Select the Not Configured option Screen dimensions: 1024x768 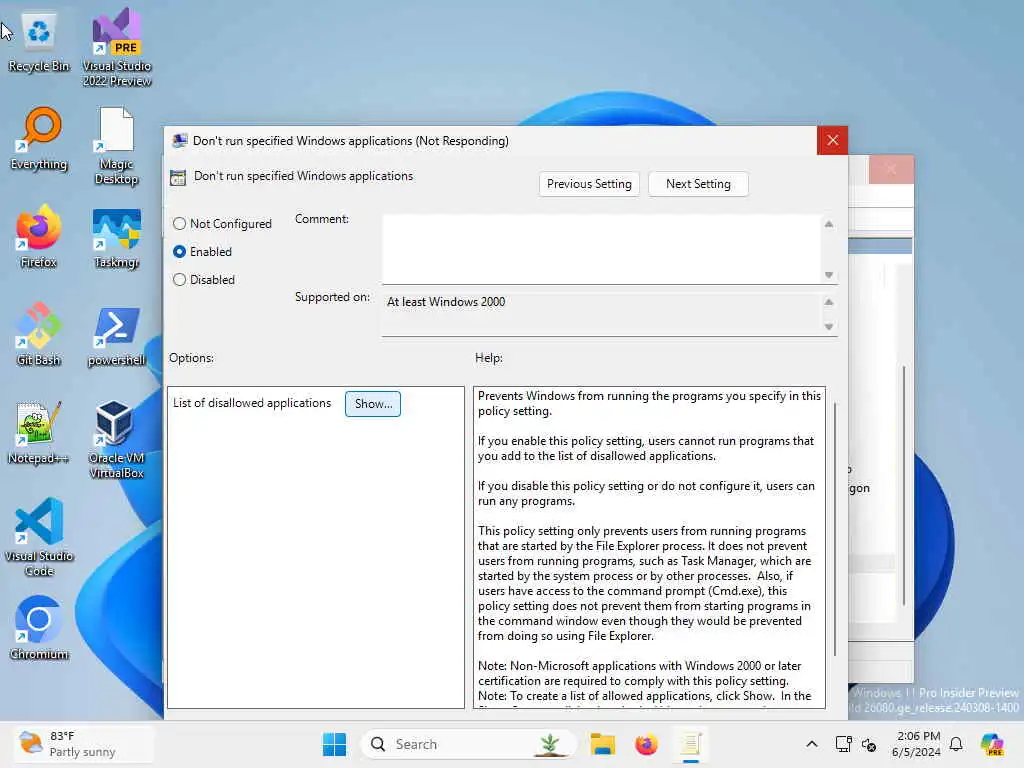(x=222, y=224)
